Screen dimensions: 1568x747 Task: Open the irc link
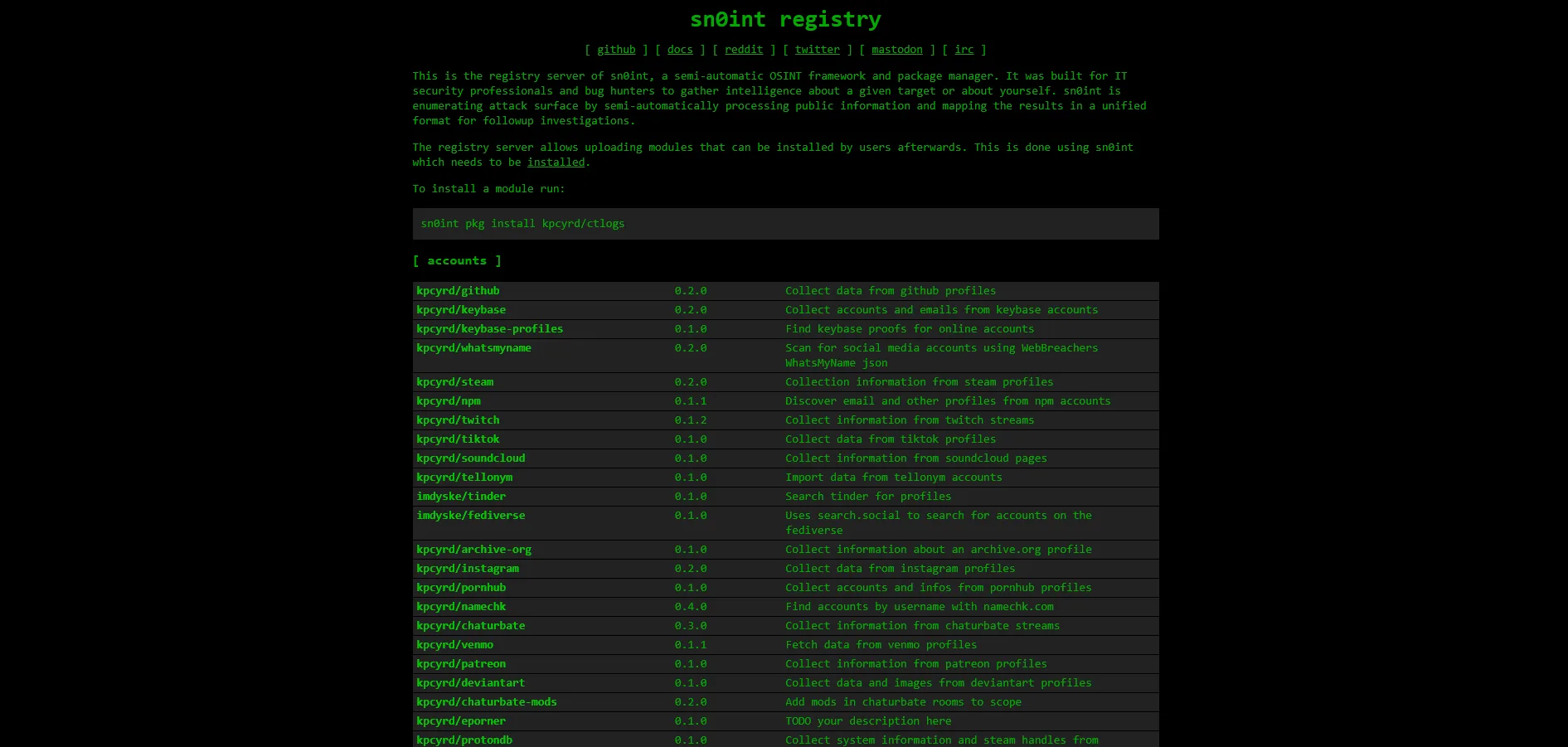[964, 50]
